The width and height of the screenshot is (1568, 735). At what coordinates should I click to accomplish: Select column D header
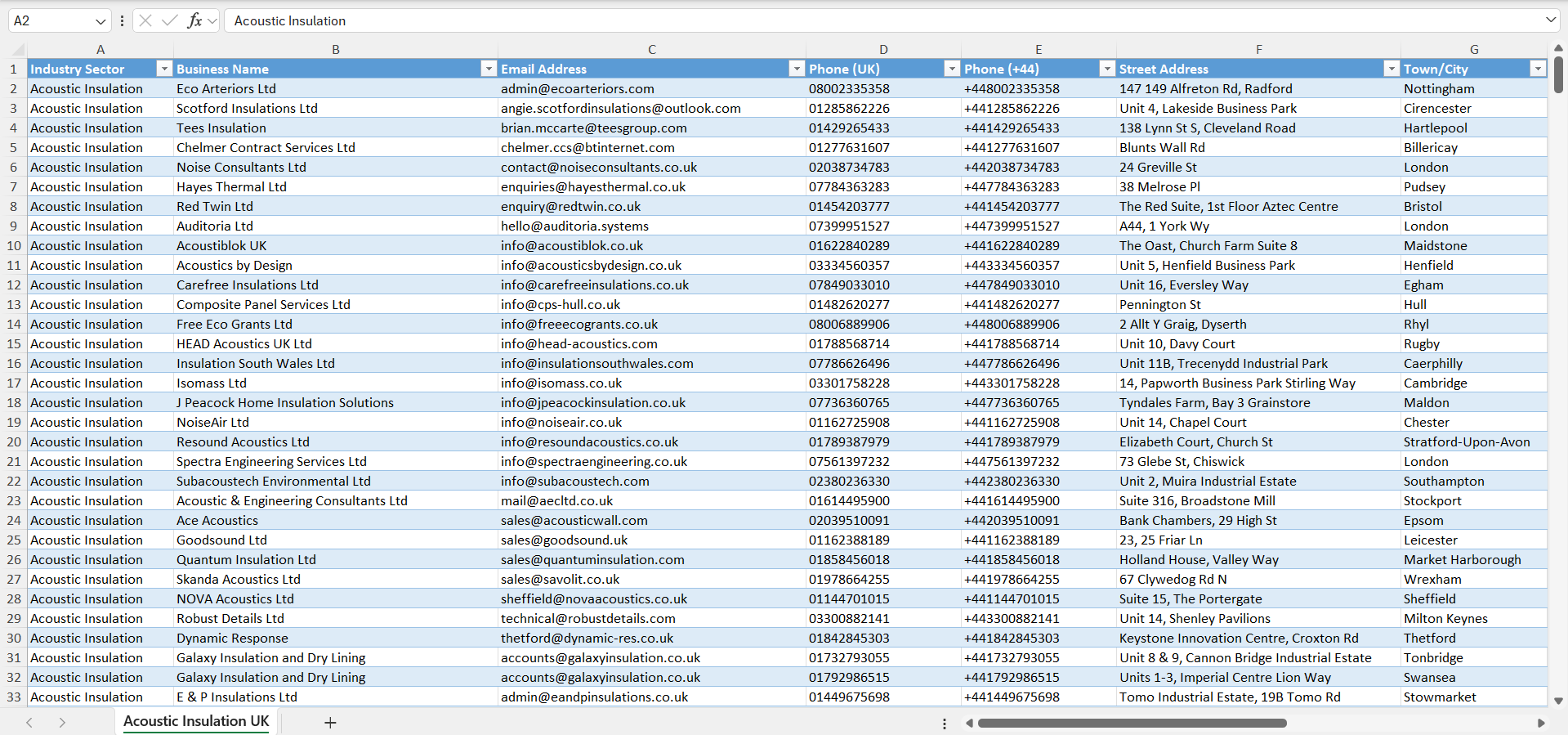coord(883,49)
